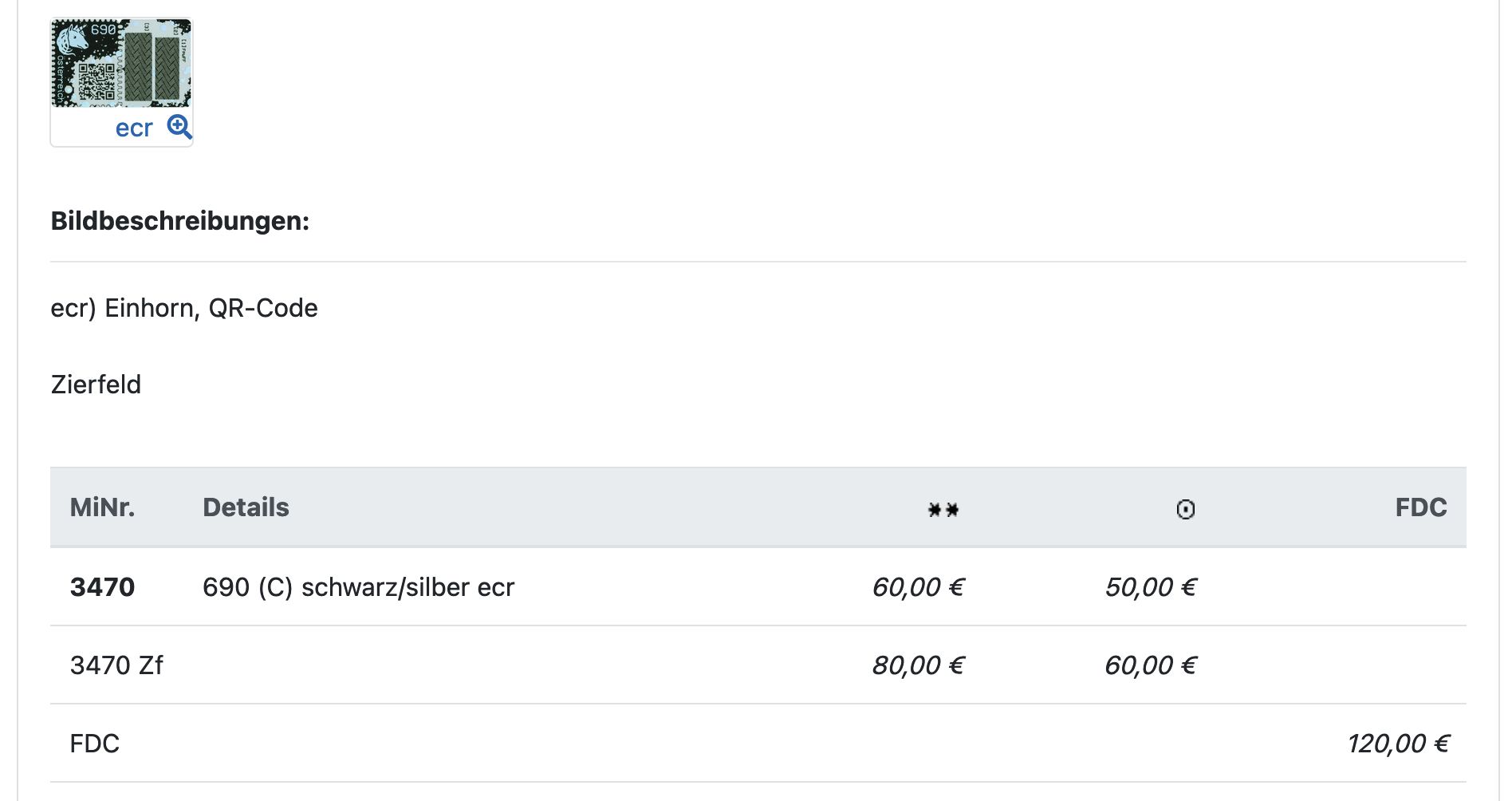Open the unicorn stamp thumbnail image
Screen dimensions: 1512x801
click(121, 64)
